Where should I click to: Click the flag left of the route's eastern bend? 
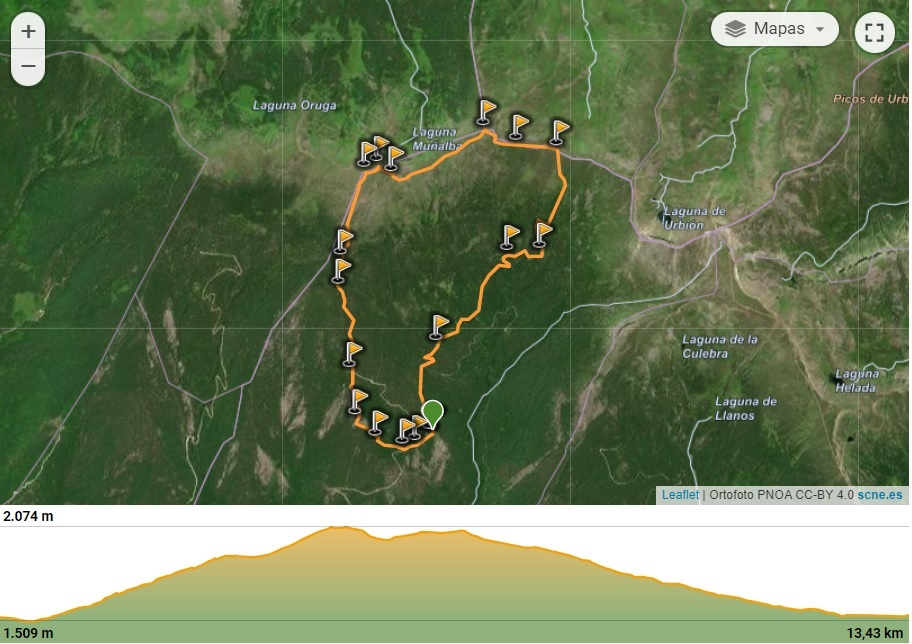click(510, 237)
